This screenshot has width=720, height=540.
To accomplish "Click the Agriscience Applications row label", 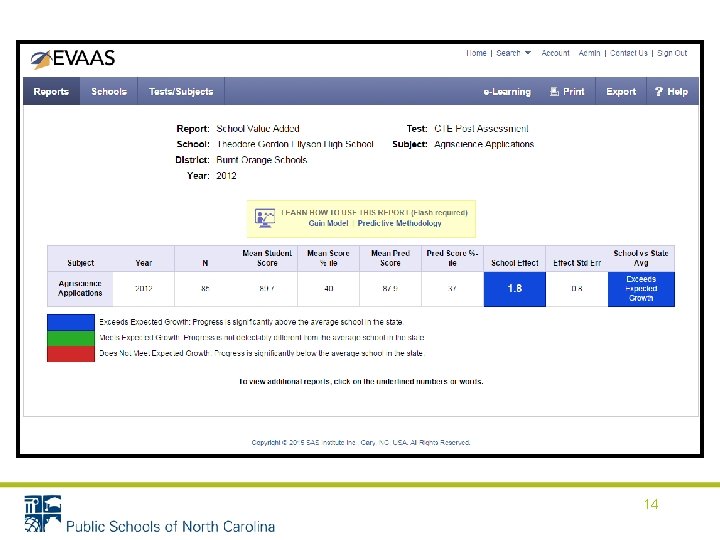I will click(x=80, y=288).
